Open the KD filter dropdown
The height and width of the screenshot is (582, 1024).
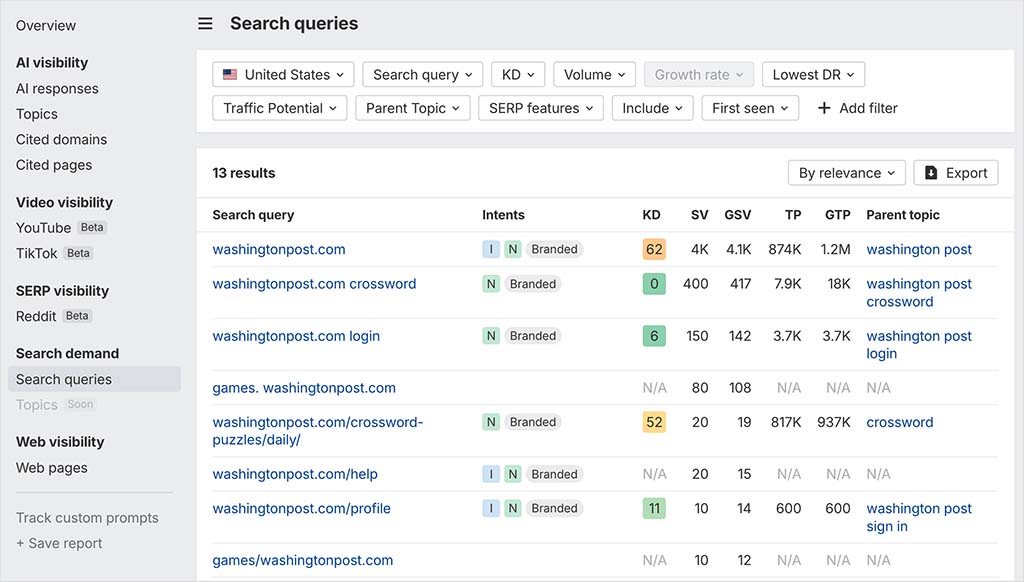[517, 74]
